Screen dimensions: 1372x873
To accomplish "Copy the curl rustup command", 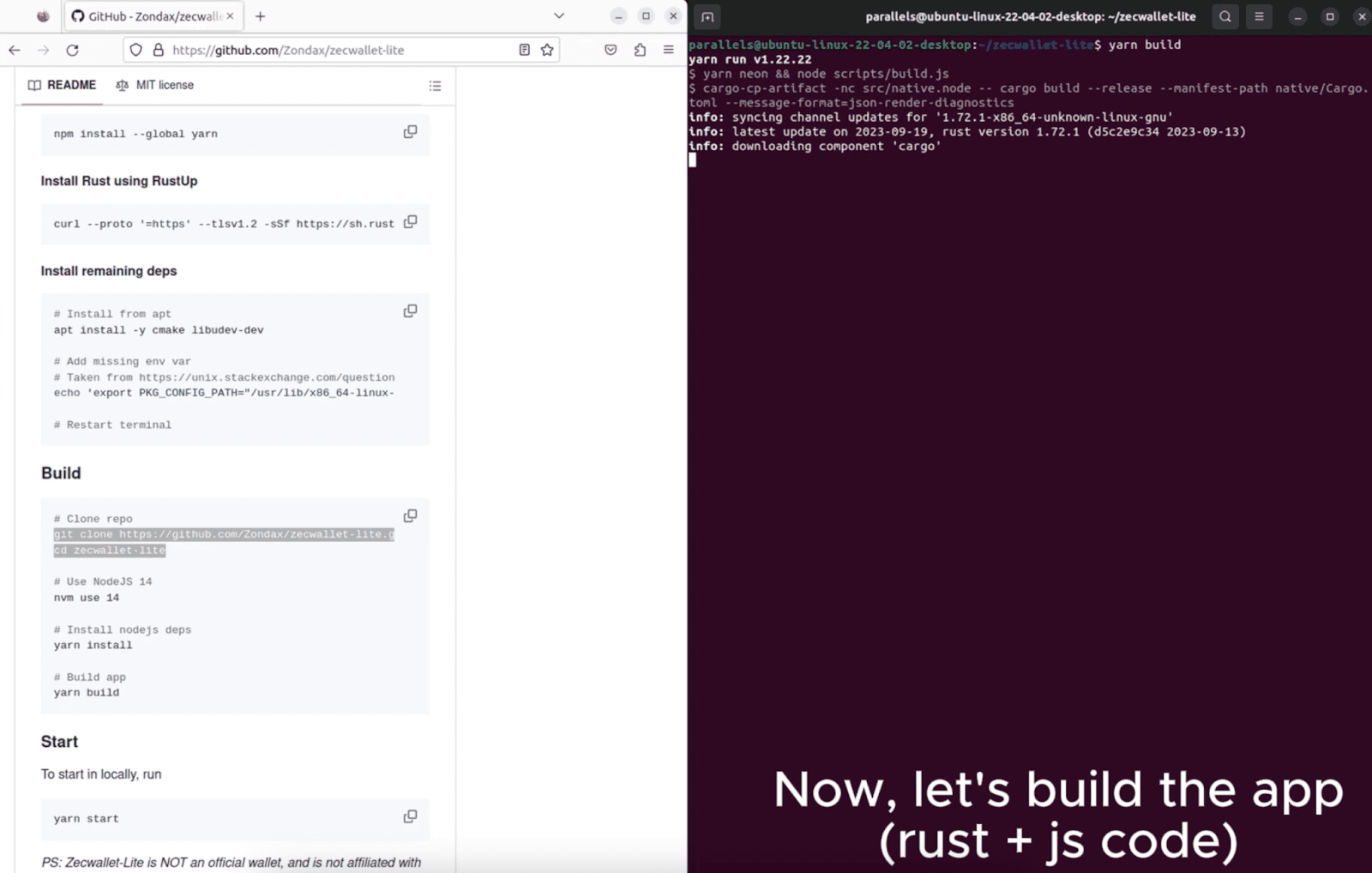I will [411, 221].
